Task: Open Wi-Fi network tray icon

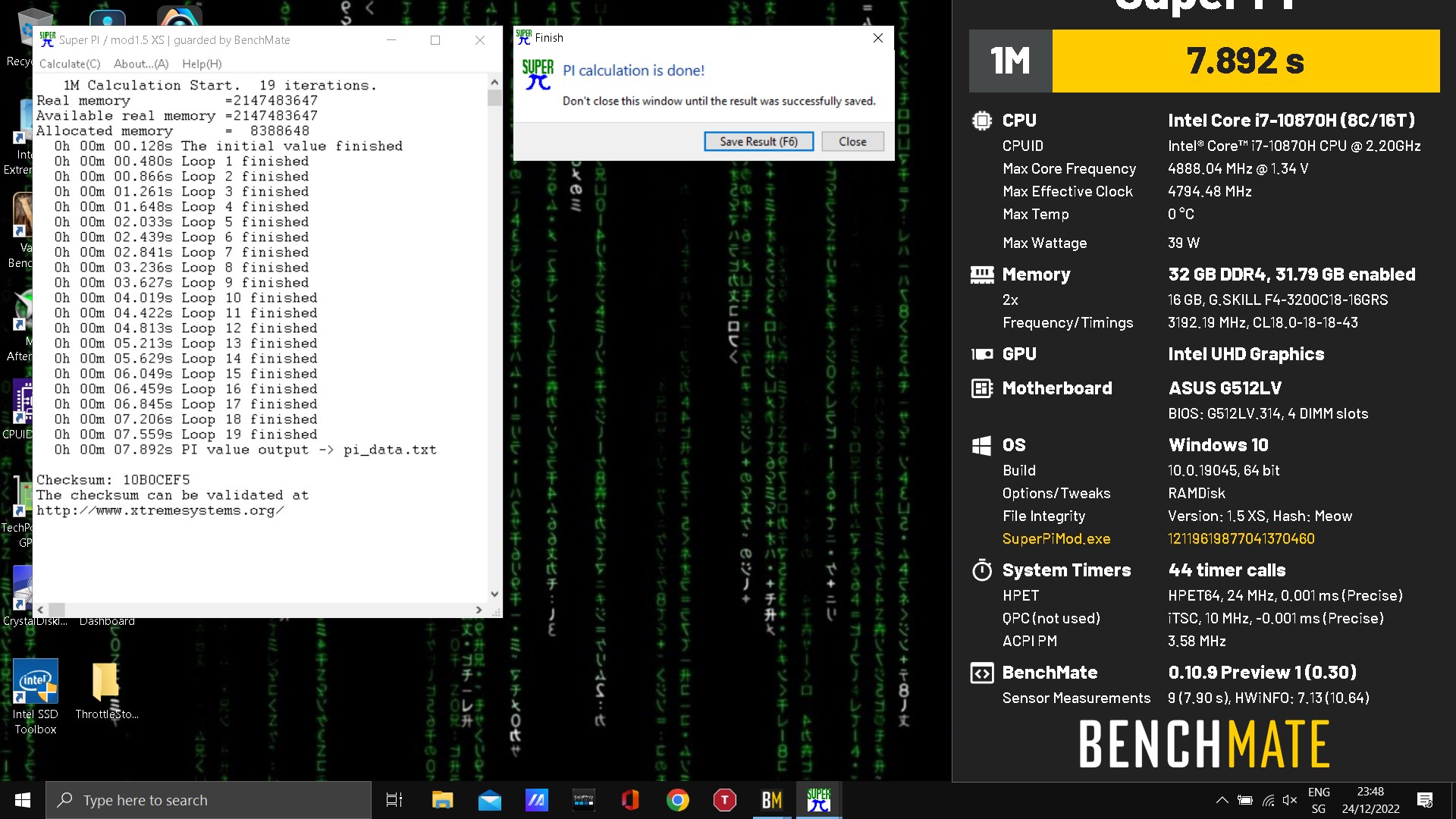Action: [x=1268, y=800]
